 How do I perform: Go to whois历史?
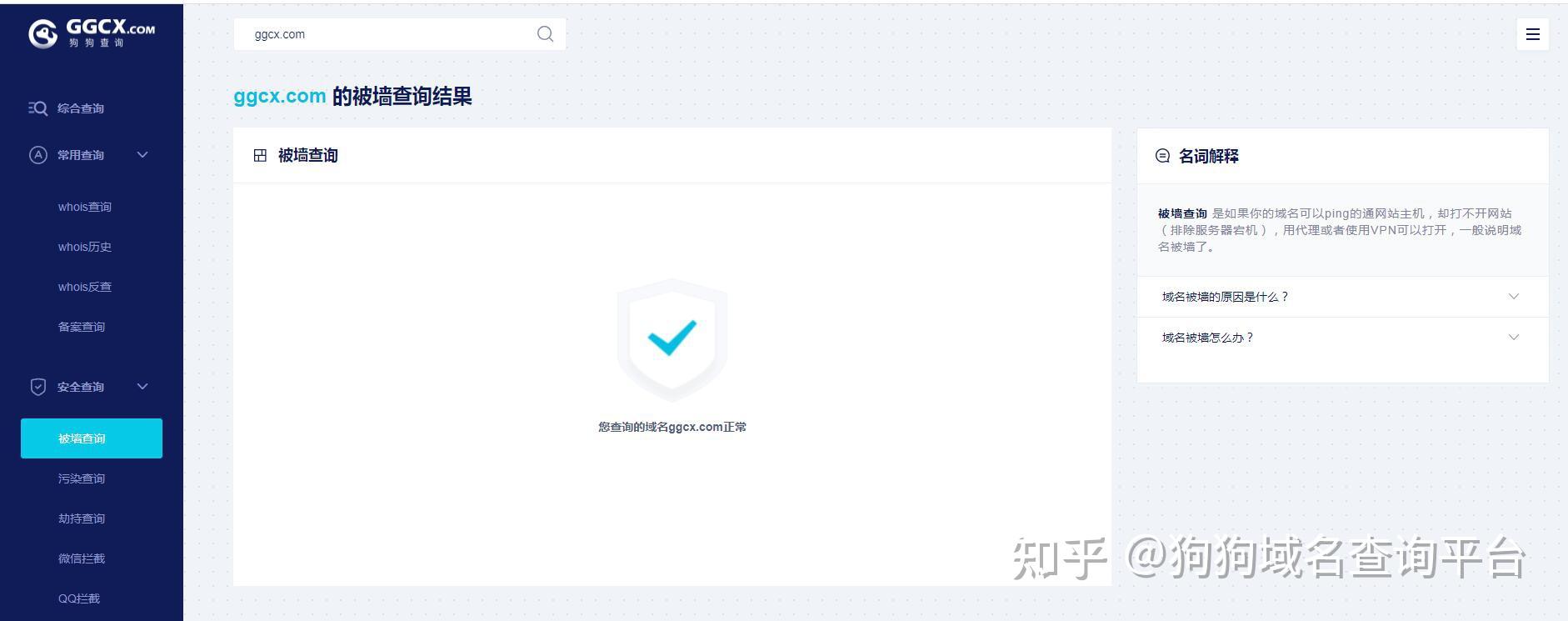[x=84, y=247]
